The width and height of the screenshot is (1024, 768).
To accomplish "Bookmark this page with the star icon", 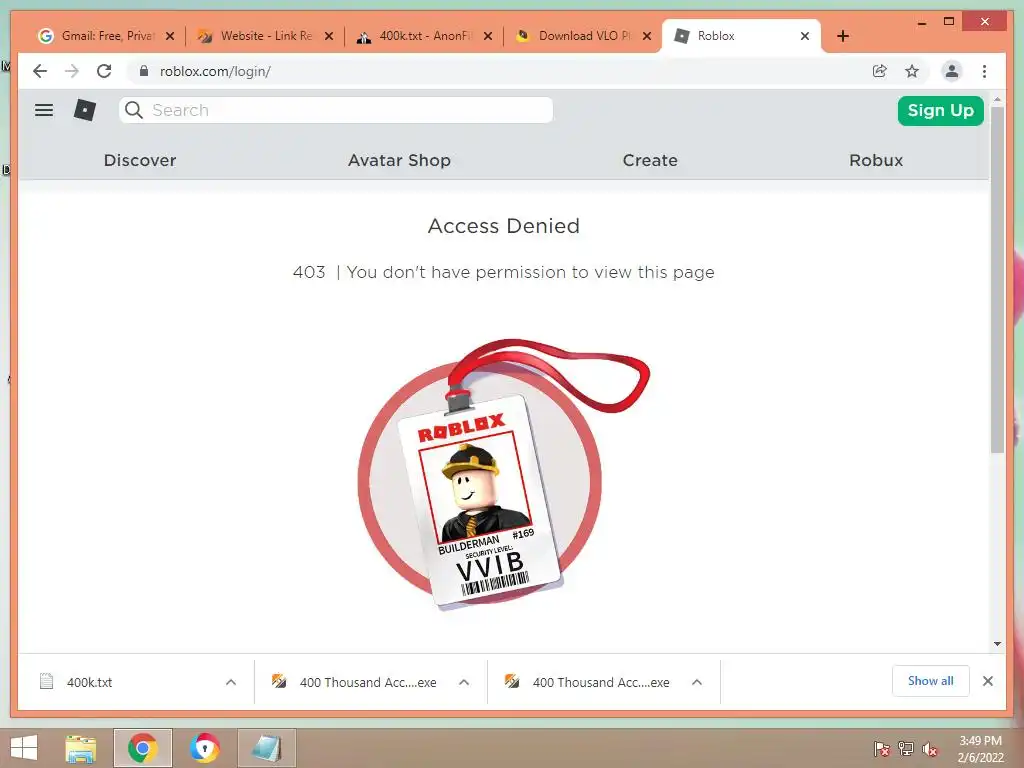I will click(912, 71).
